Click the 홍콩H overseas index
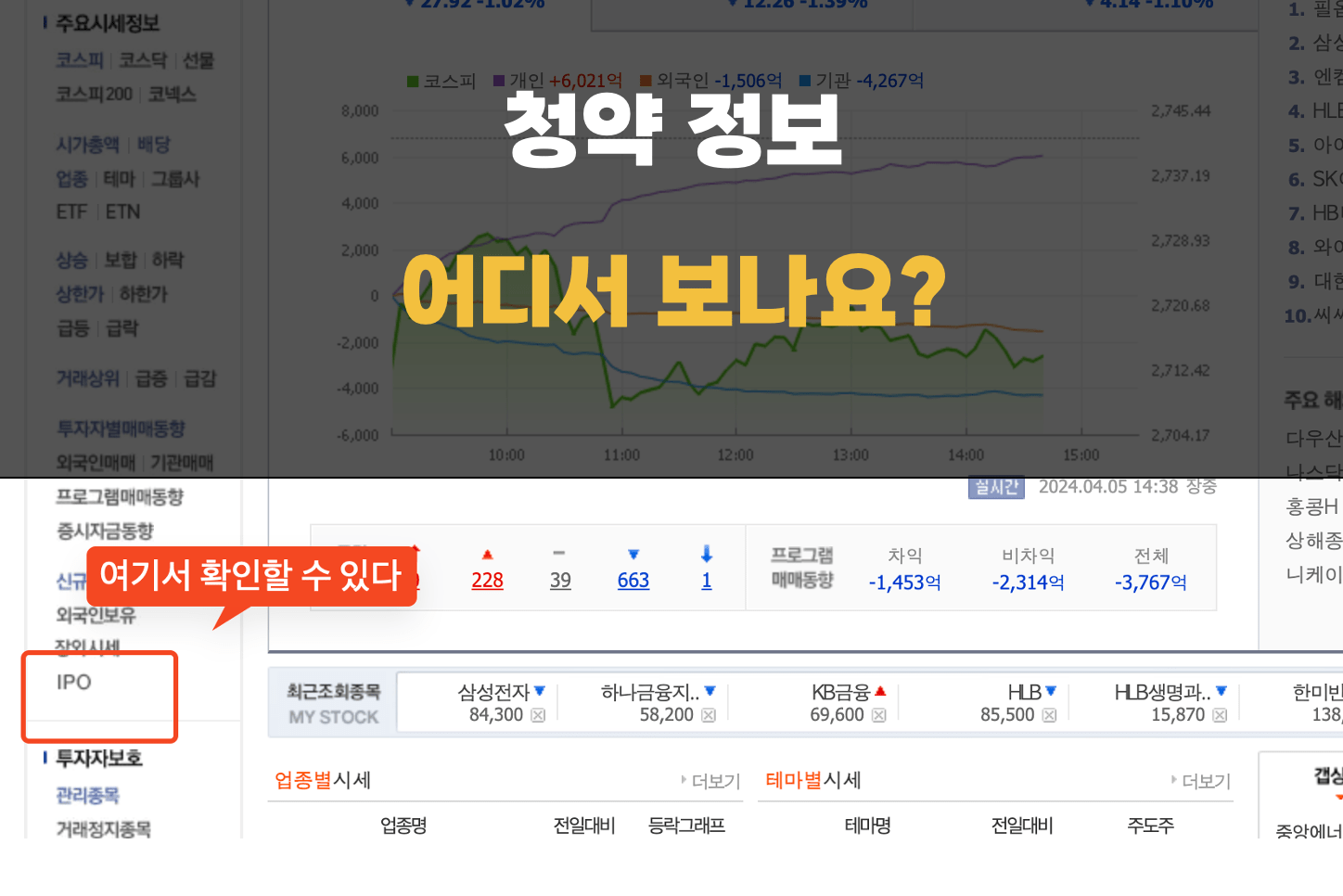1343x896 pixels. (1312, 506)
